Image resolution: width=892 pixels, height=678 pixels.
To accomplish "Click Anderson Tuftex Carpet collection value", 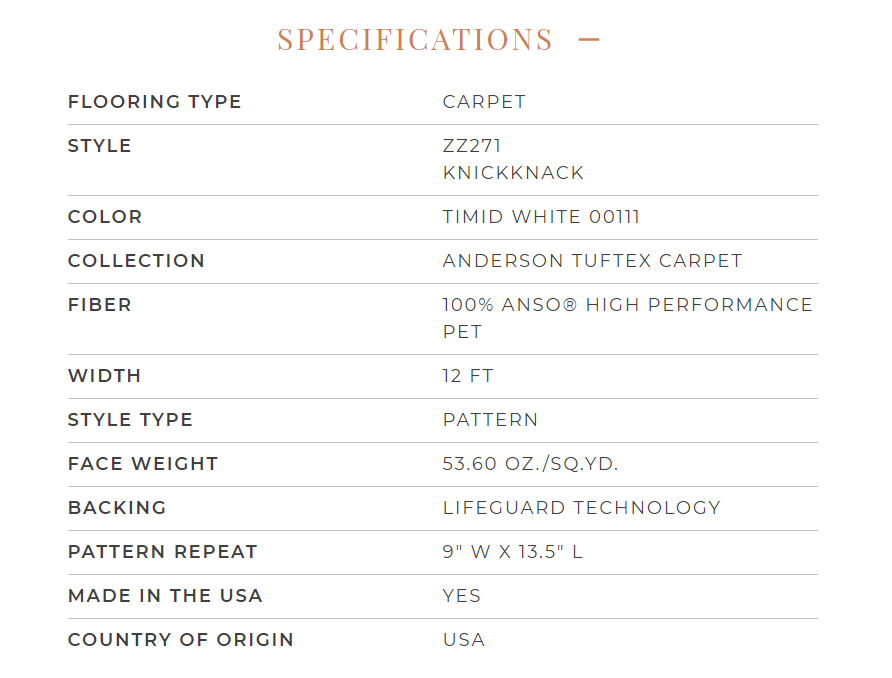I will coord(592,261).
